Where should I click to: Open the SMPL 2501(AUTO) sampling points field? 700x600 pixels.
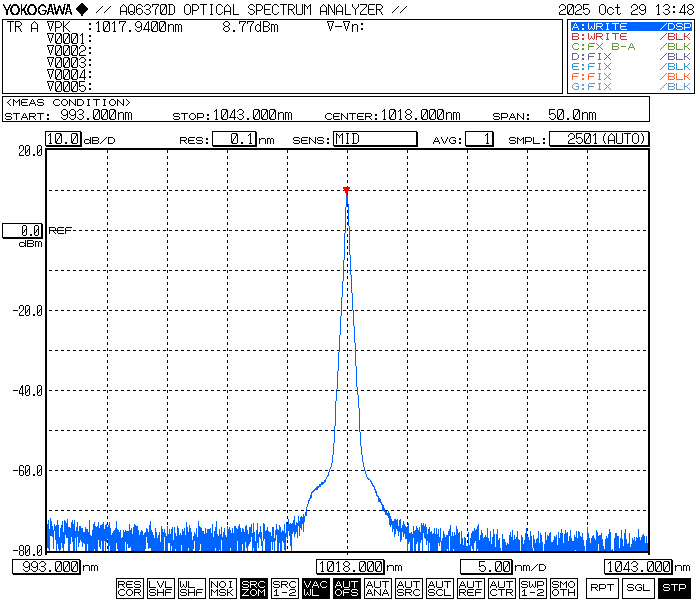[x=599, y=139]
